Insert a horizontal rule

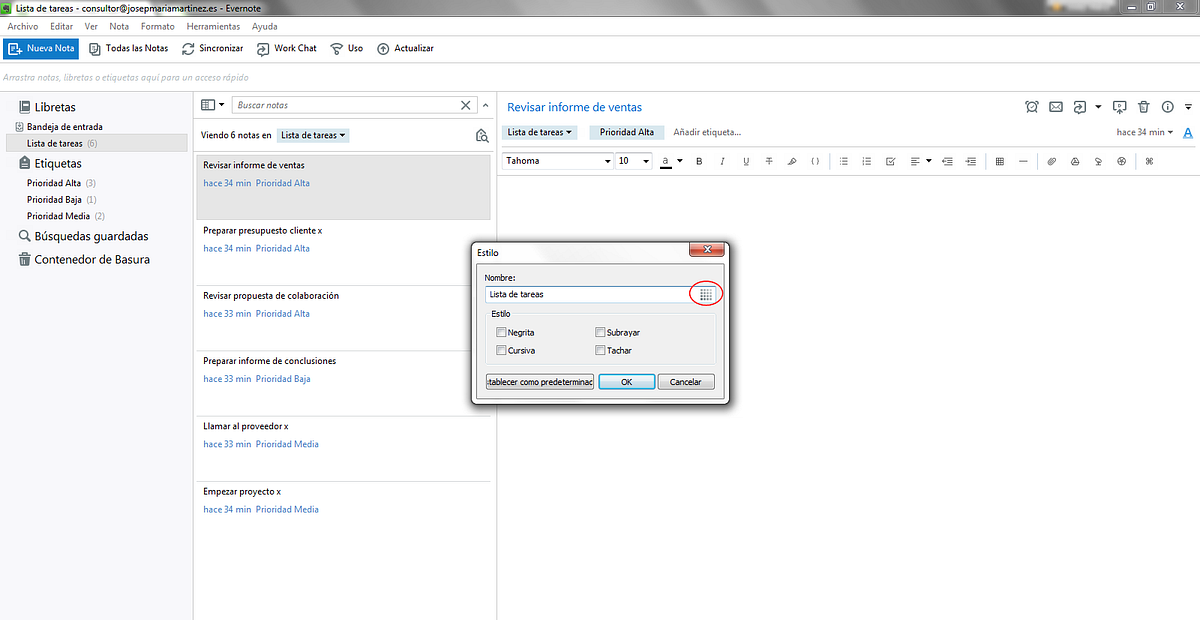pos(1023,161)
